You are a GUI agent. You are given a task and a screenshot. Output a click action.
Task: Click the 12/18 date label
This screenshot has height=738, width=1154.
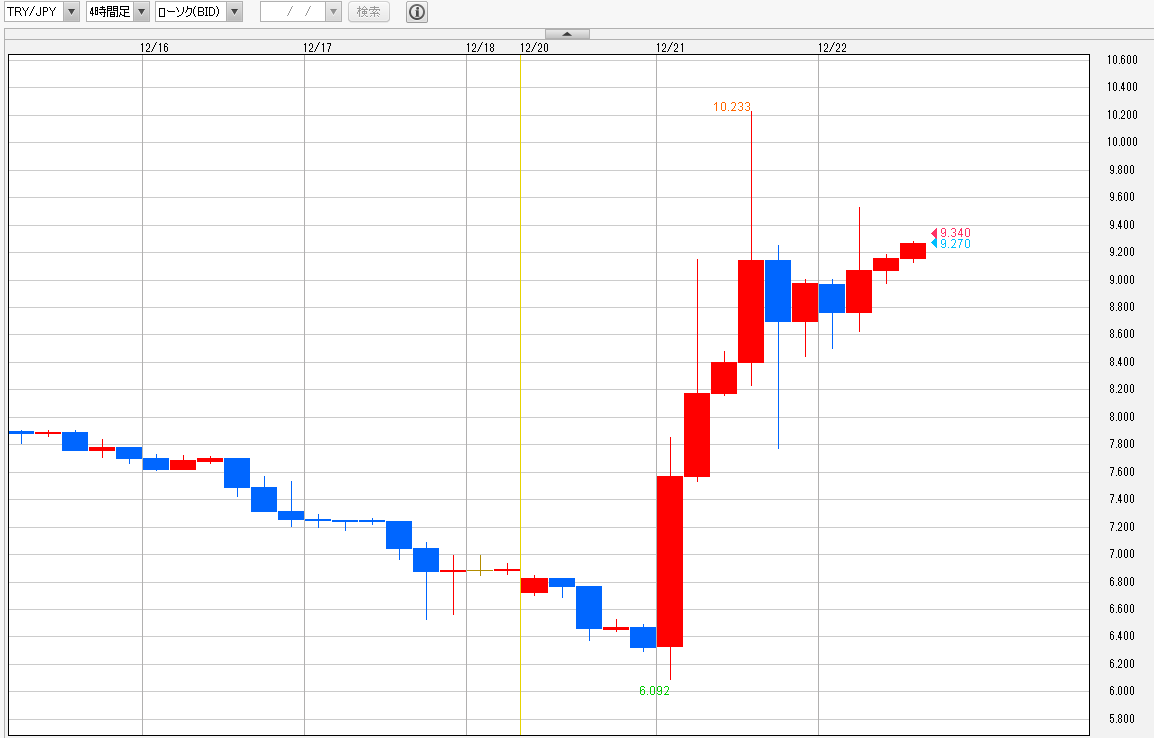[480, 48]
